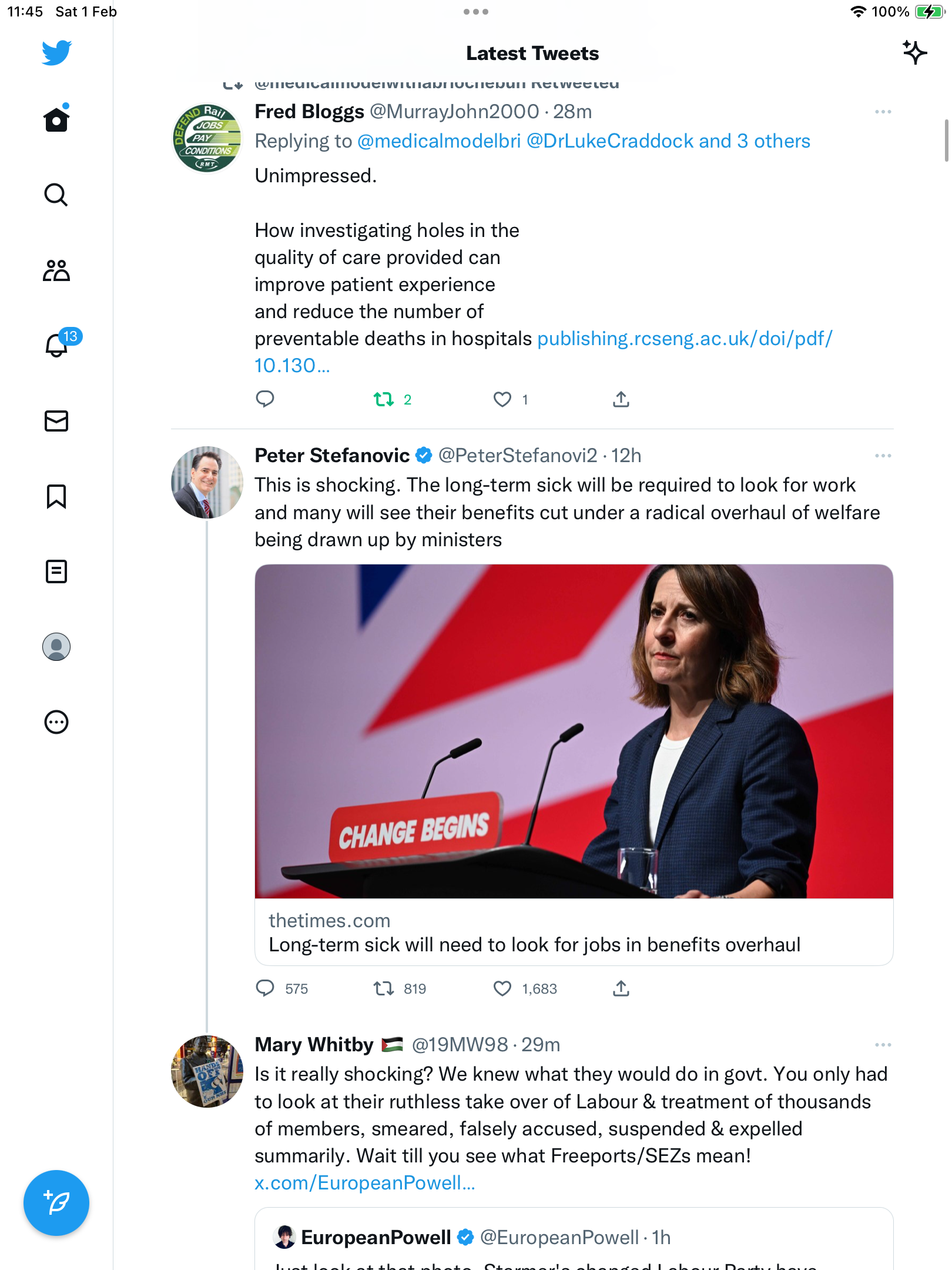This screenshot has height=1270, width=952.
Task: Open more options on Fred Bloggs' tweet
Action: coord(883,112)
